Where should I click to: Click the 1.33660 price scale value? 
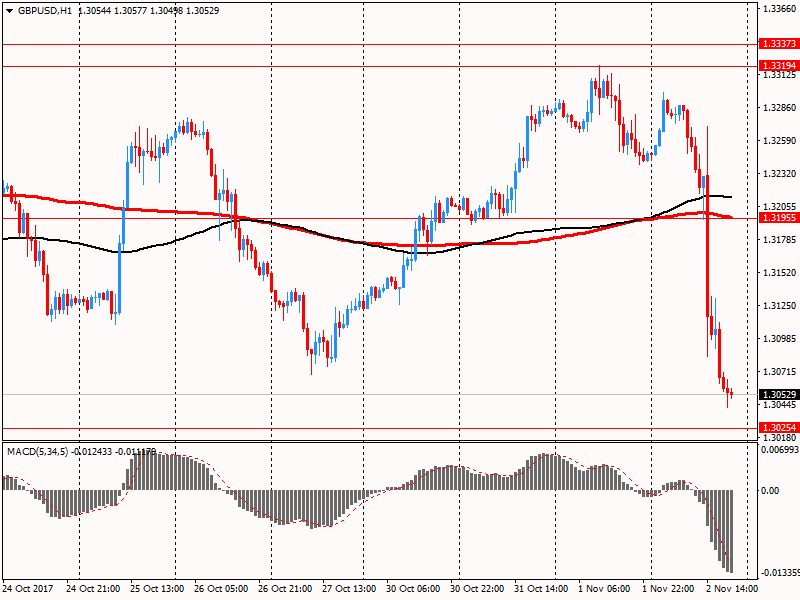pyautogui.click(x=780, y=9)
